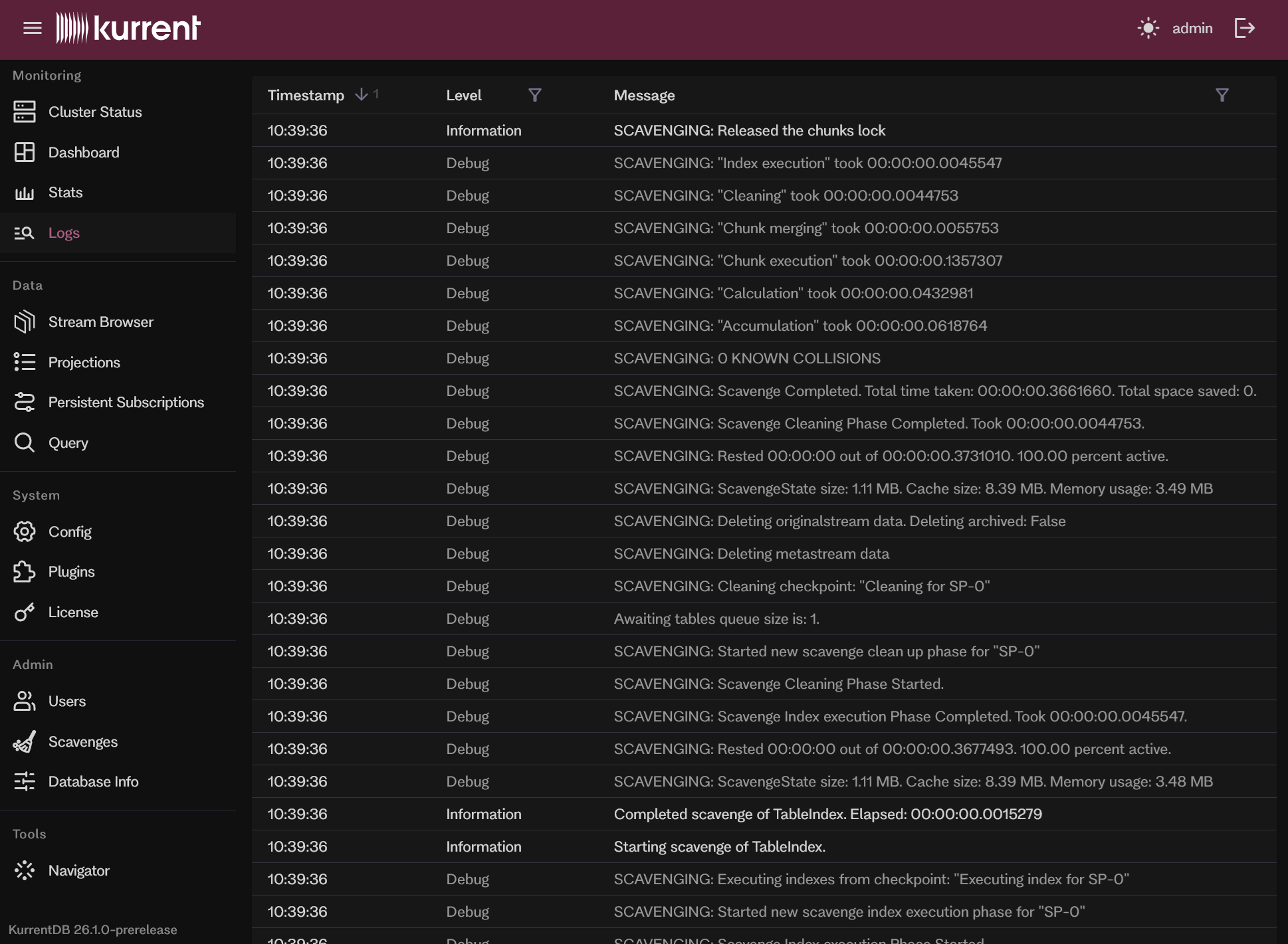Open Config settings page
Screen dimensions: 1288x944
click(70, 531)
